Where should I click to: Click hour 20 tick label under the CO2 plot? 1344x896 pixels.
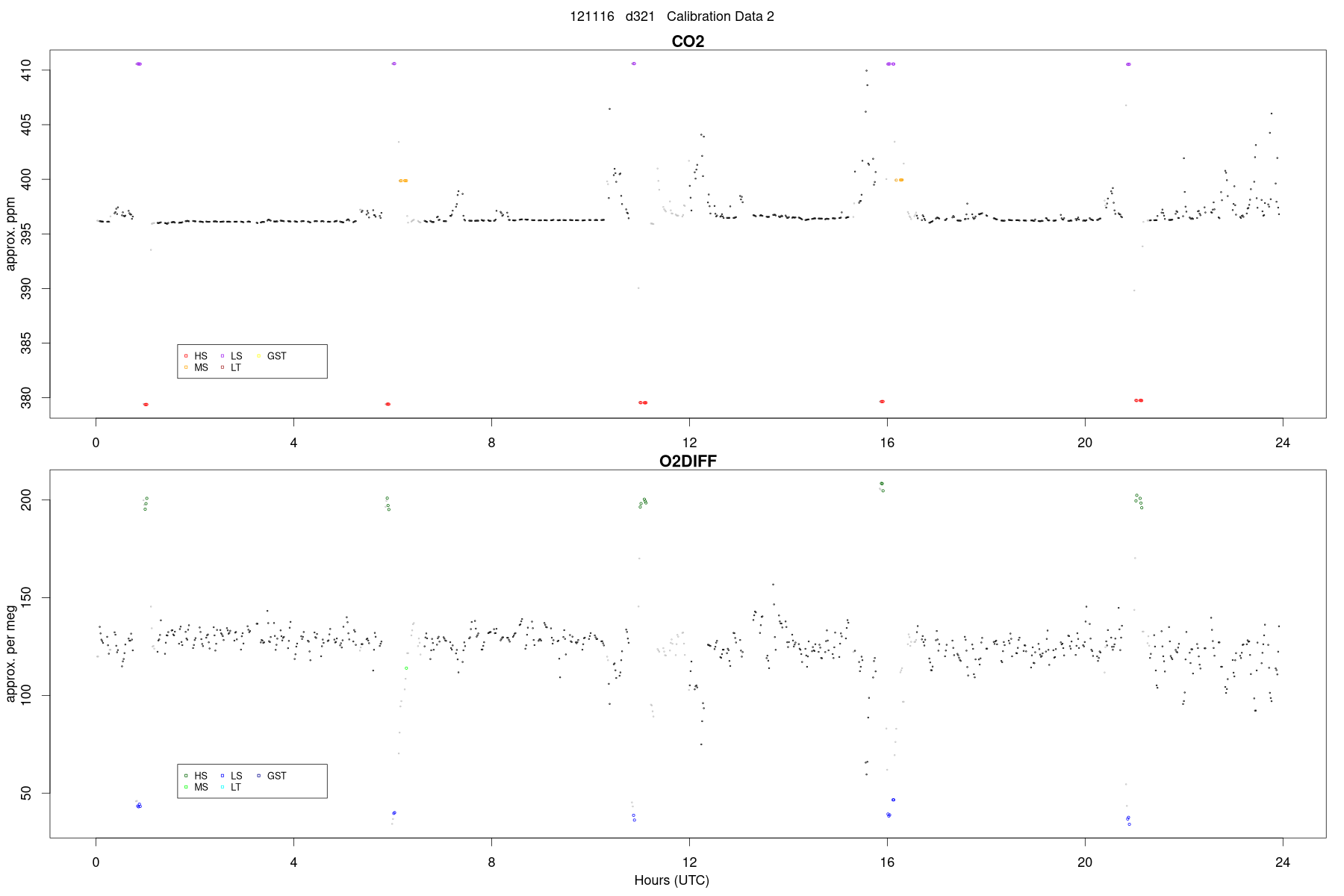tap(1085, 443)
